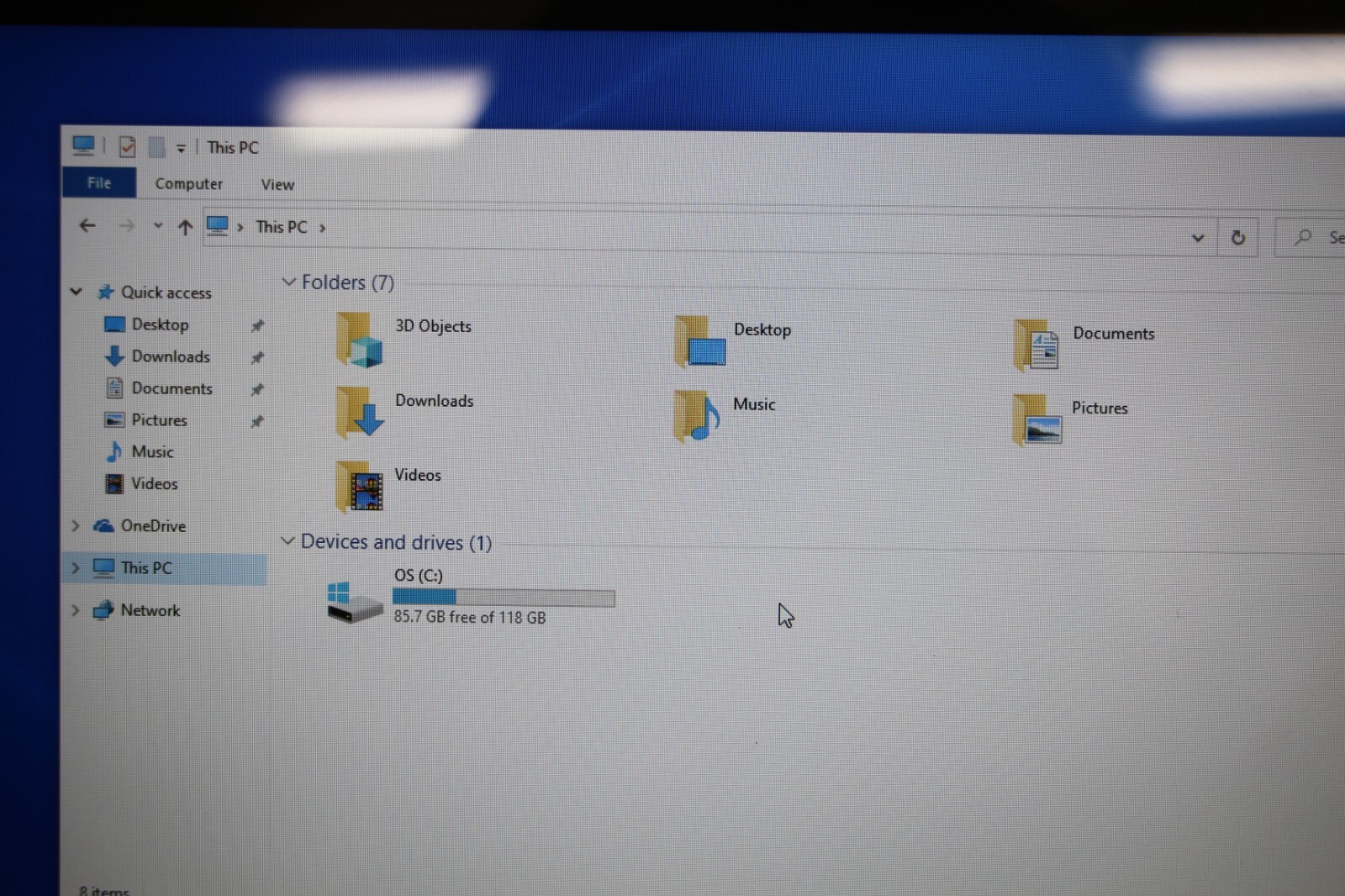The width and height of the screenshot is (1345, 896).
Task: Open the Music folder icon in Folders
Action: pyautogui.click(x=697, y=415)
